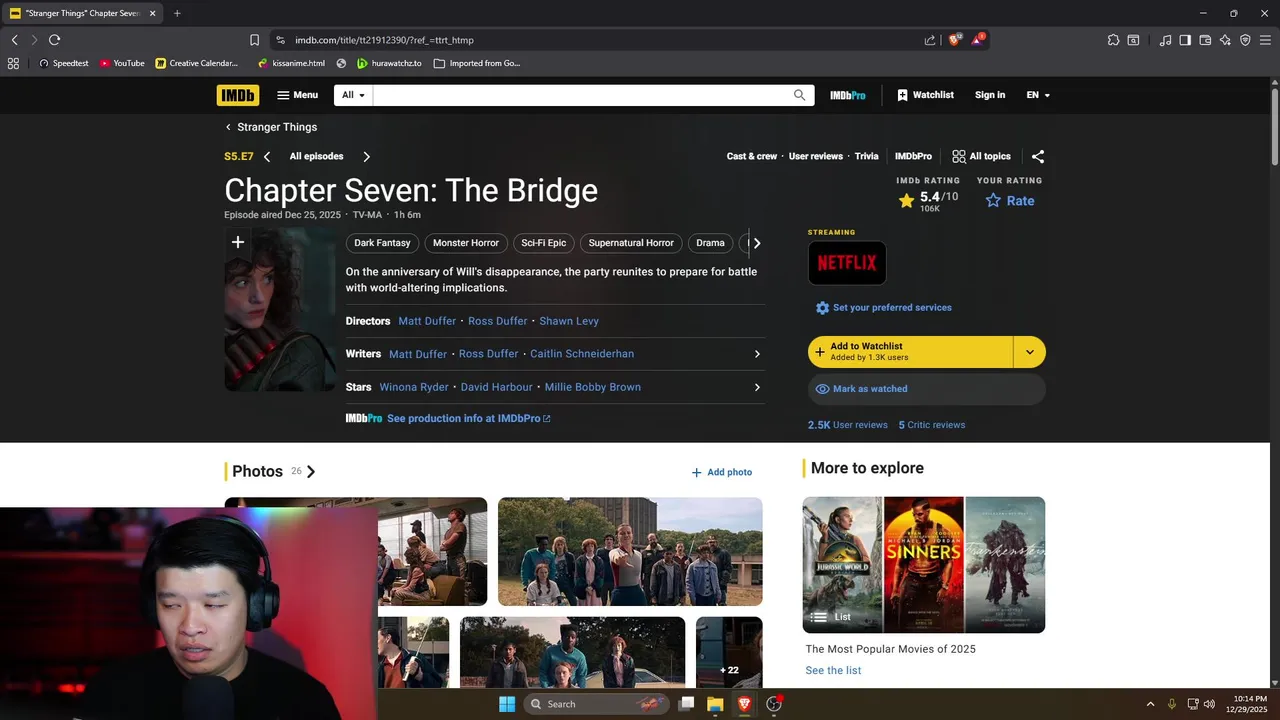
Task: Open the IMDb Menu
Action: [298, 95]
